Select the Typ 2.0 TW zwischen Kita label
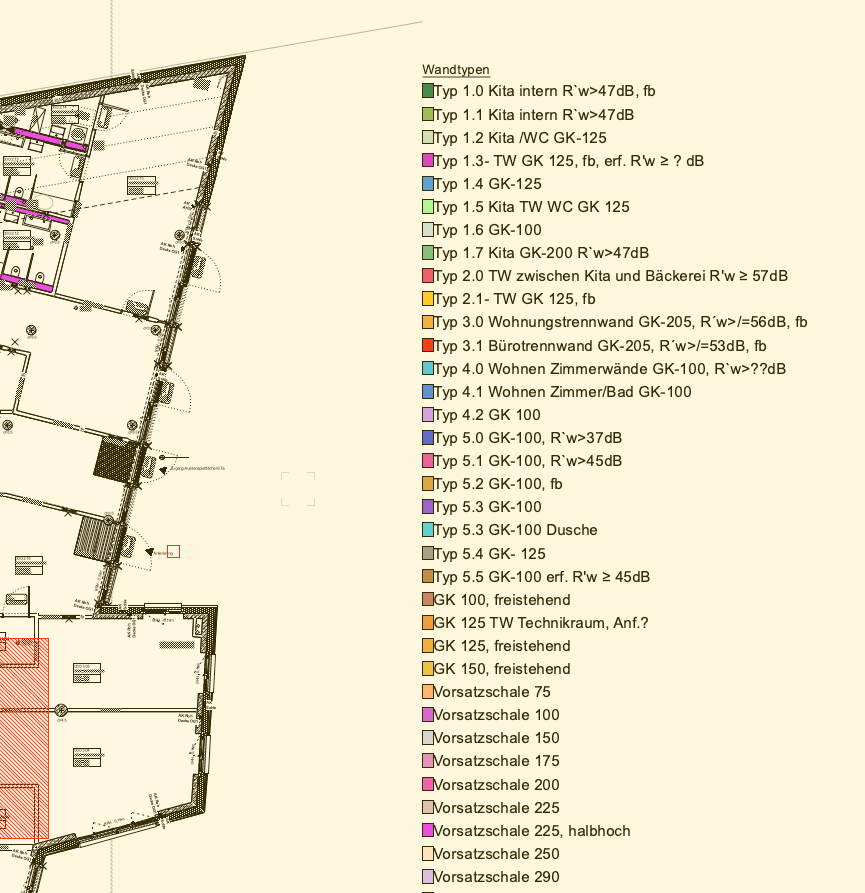Viewport: 865px width, 893px height. tap(611, 276)
